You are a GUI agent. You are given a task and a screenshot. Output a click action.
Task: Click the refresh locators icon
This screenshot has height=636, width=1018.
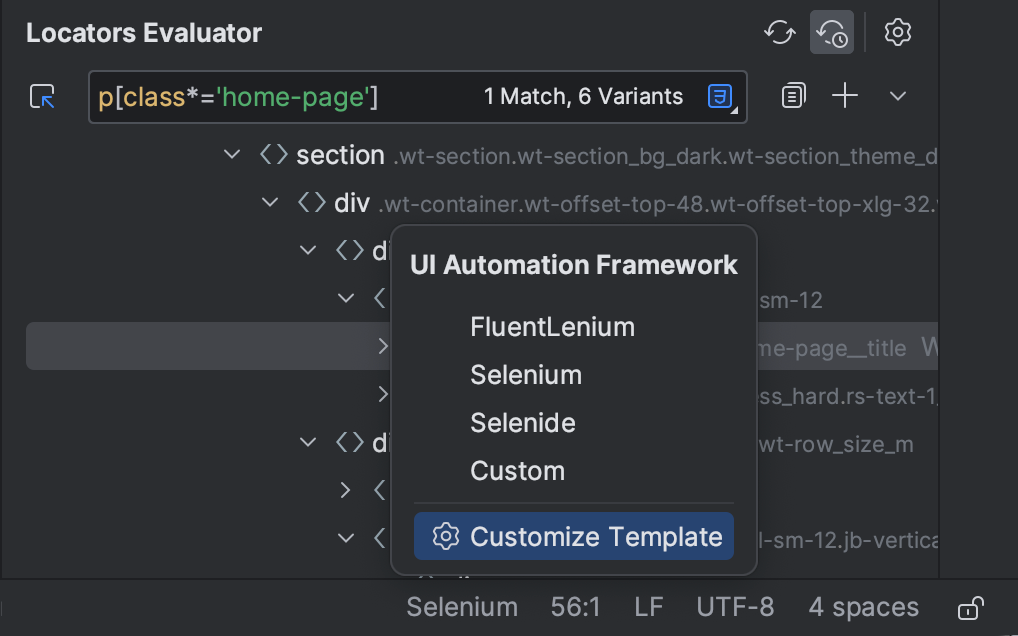pos(779,32)
